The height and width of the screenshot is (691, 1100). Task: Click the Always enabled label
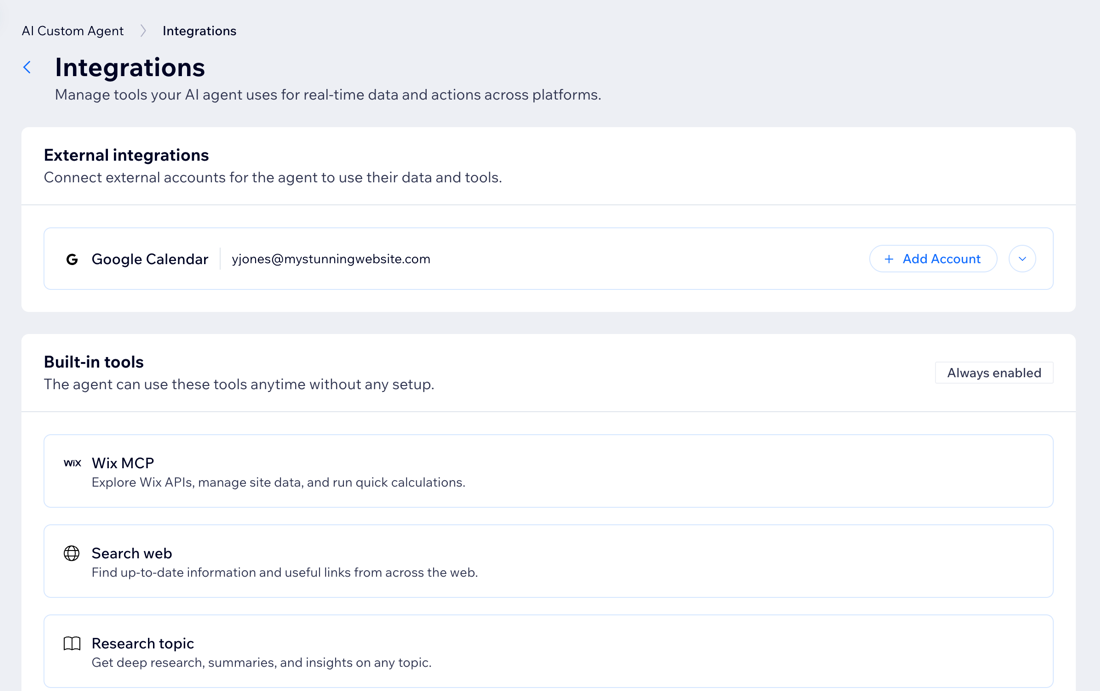click(994, 372)
